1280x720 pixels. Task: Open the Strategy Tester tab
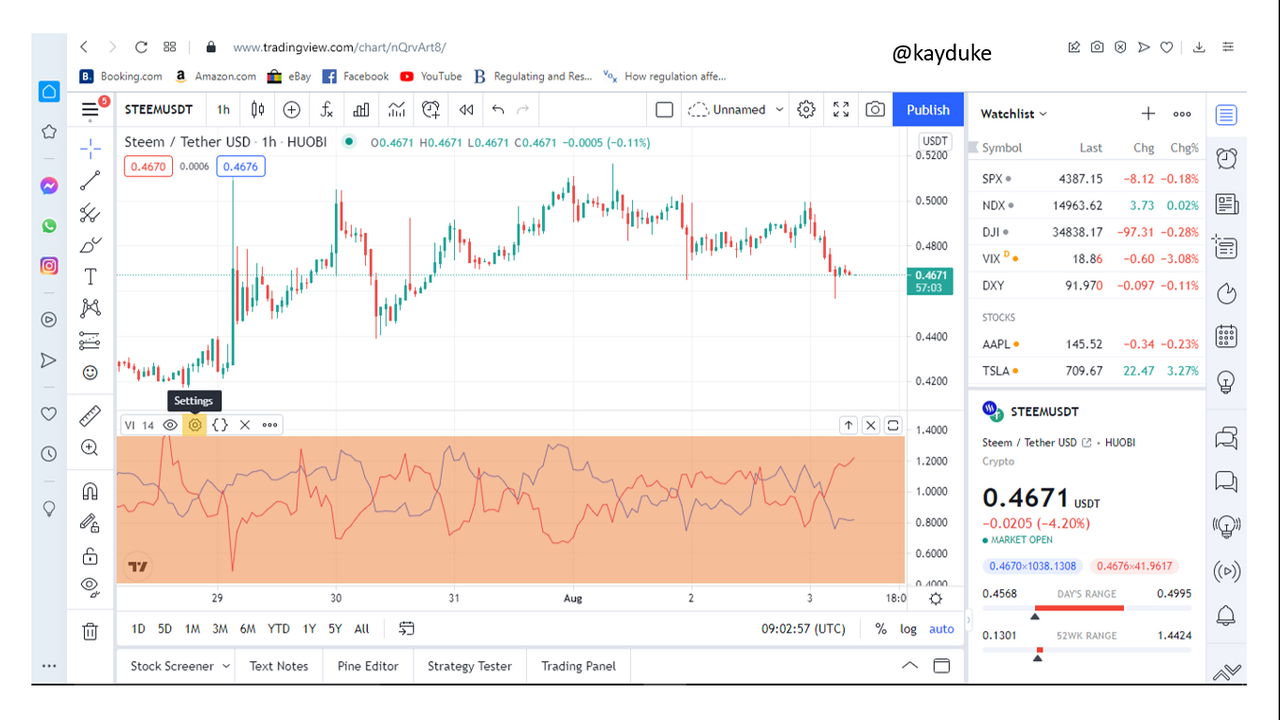470,666
